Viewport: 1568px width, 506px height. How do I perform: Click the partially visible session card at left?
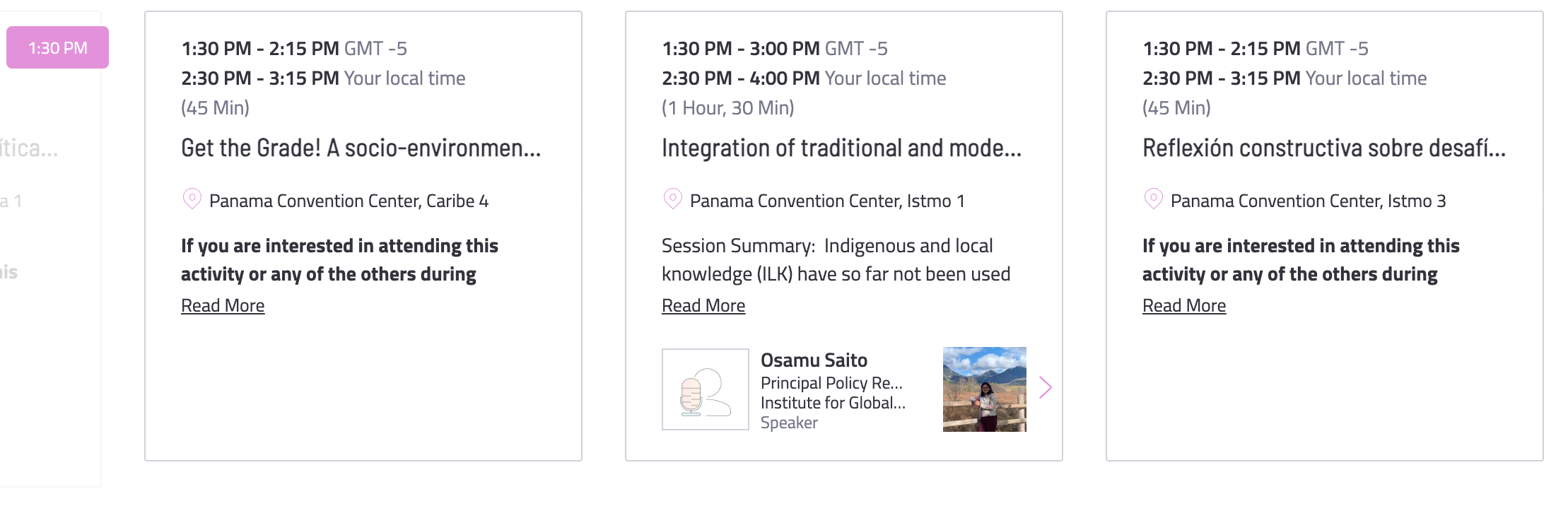pyautogui.click(x=50, y=247)
